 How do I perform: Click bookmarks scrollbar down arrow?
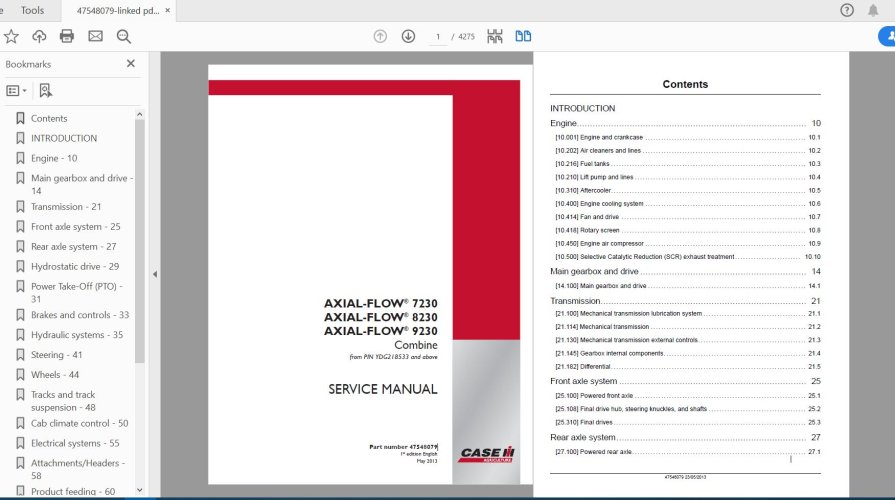(139, 490)
